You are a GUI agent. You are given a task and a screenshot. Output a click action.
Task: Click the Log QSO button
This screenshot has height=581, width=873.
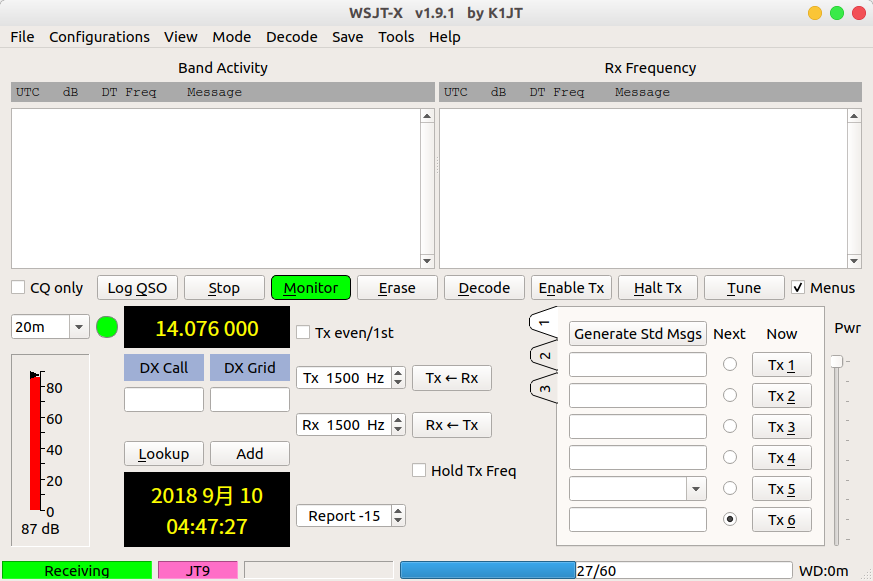pyautogui.click(x=137, y=288)
